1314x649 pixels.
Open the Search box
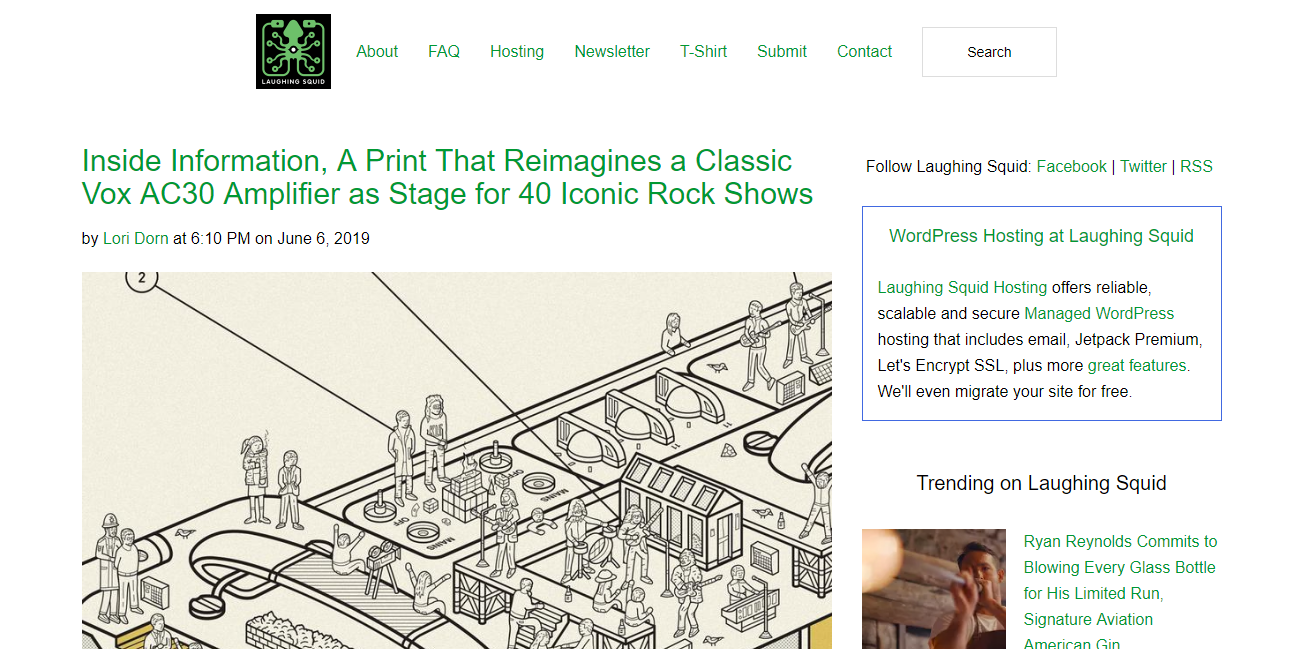click(x=988, y=51)
